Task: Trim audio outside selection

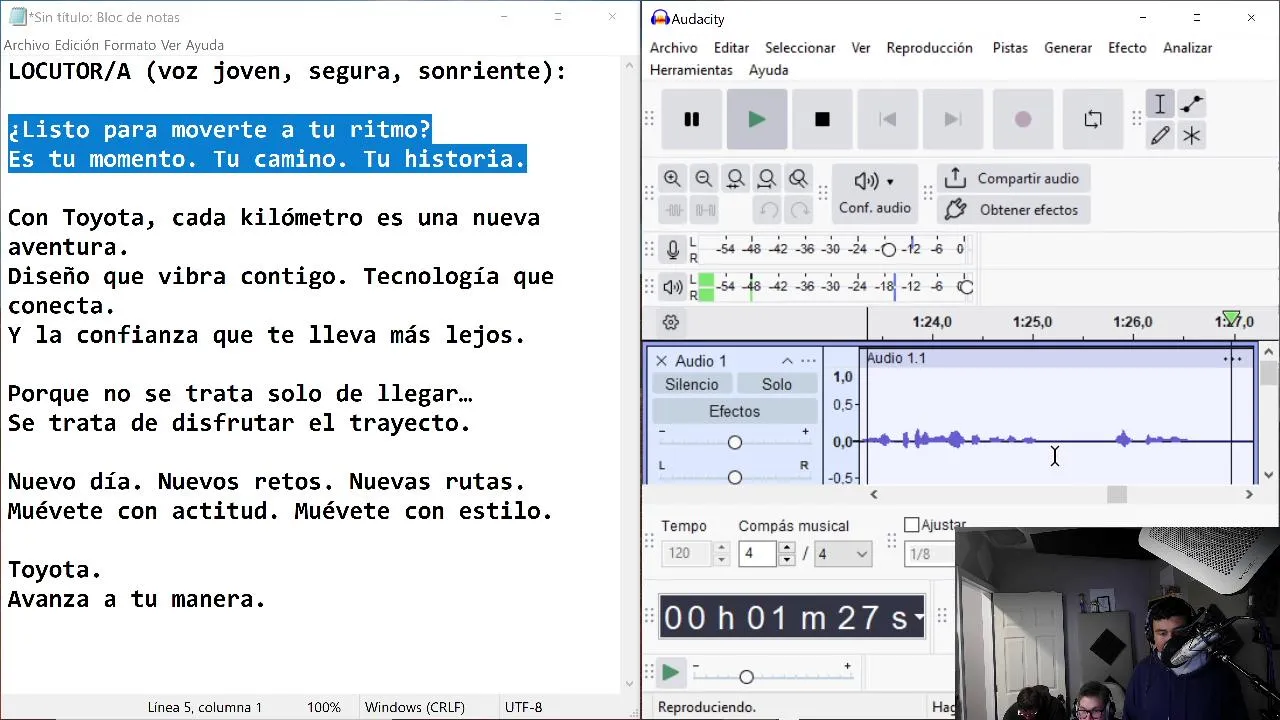Action: (x=673, y=210)
